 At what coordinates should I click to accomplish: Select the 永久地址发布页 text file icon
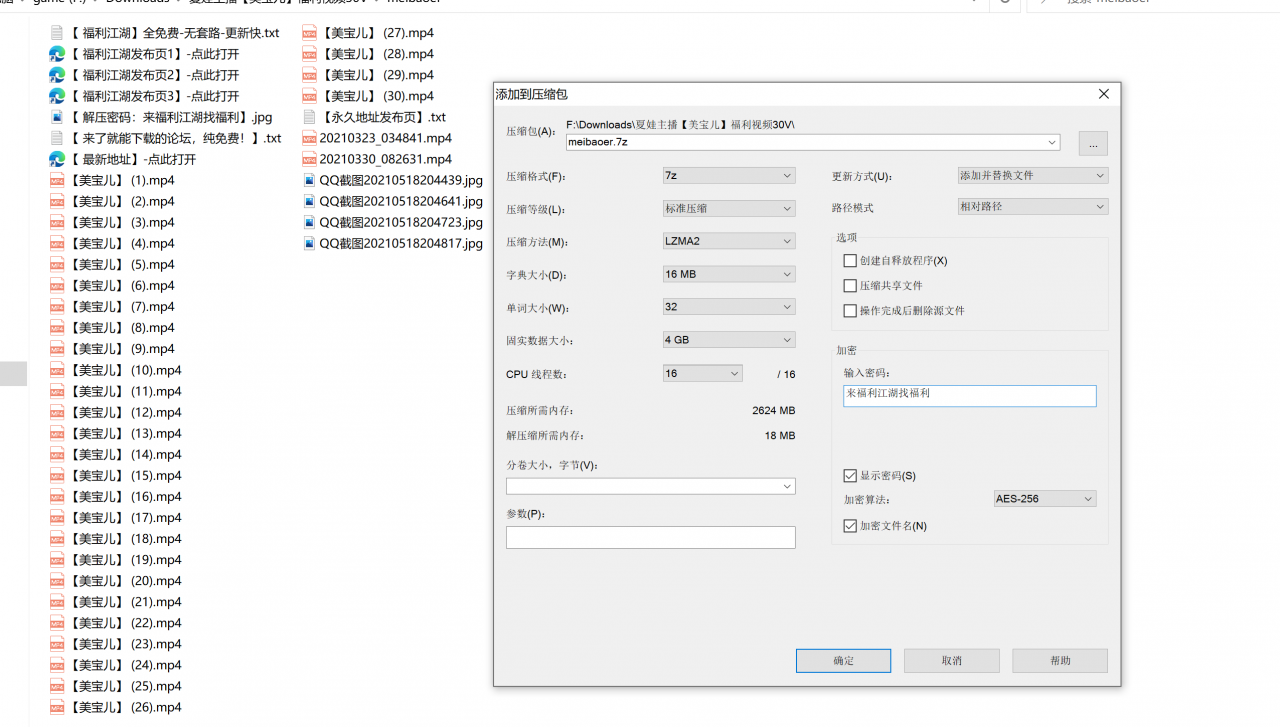[309, 117]
